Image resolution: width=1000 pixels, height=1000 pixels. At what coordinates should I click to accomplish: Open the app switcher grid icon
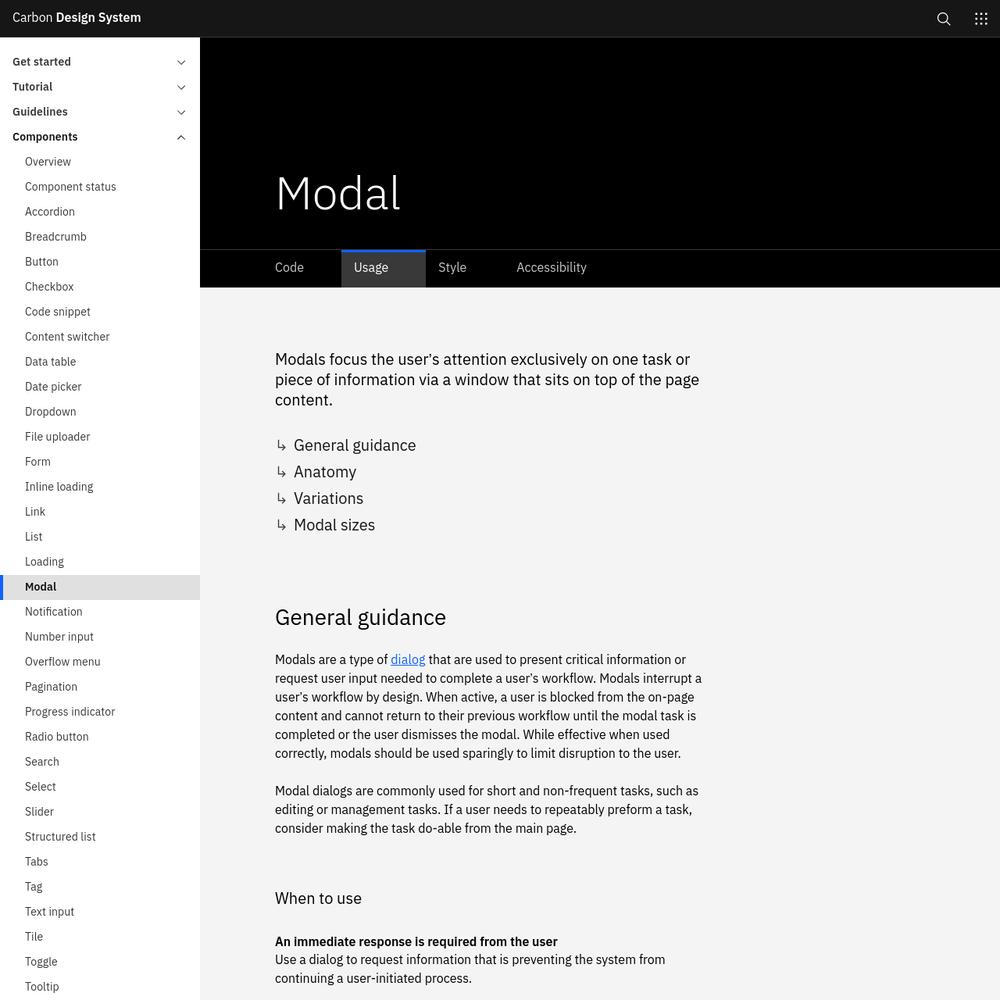pos(981,18)
